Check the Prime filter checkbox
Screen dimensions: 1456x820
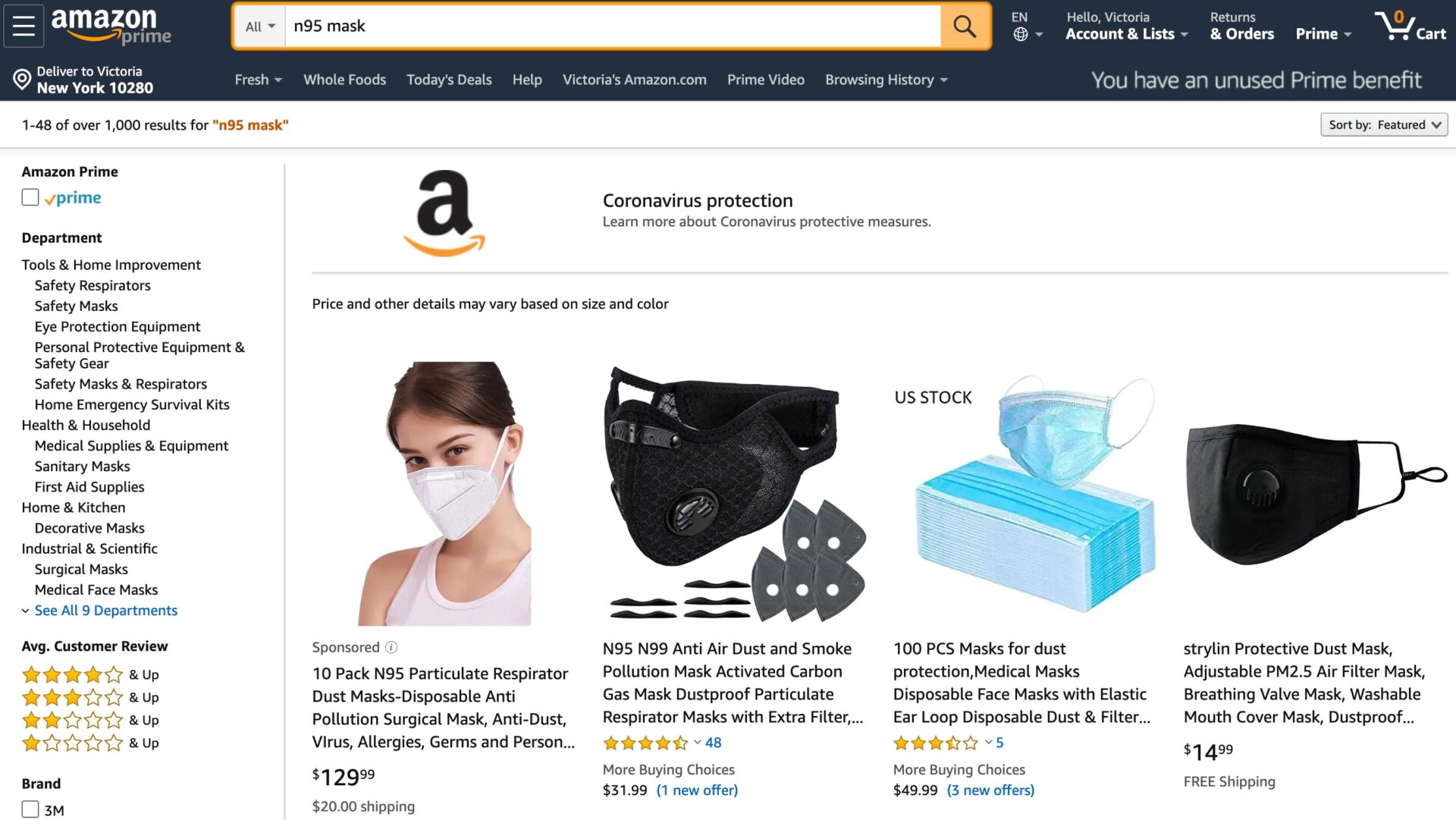(x=30, y=197)
